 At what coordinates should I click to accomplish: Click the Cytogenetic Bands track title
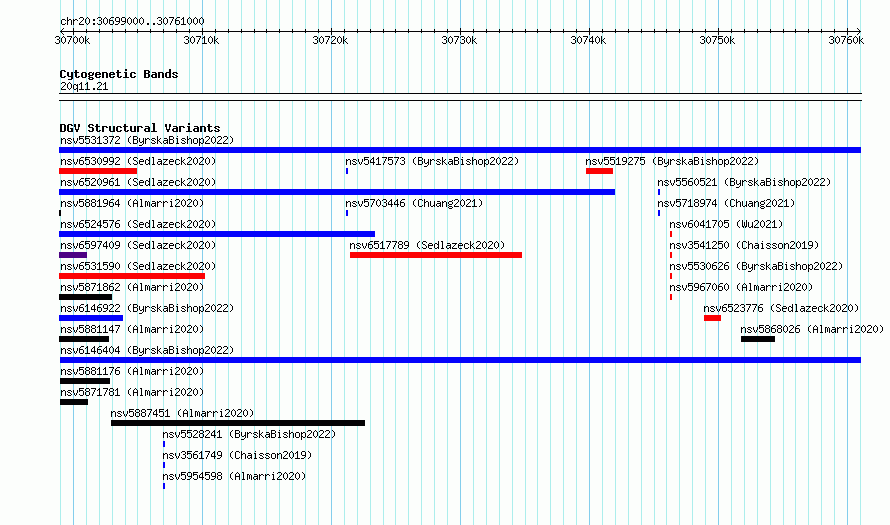[119, 74]
